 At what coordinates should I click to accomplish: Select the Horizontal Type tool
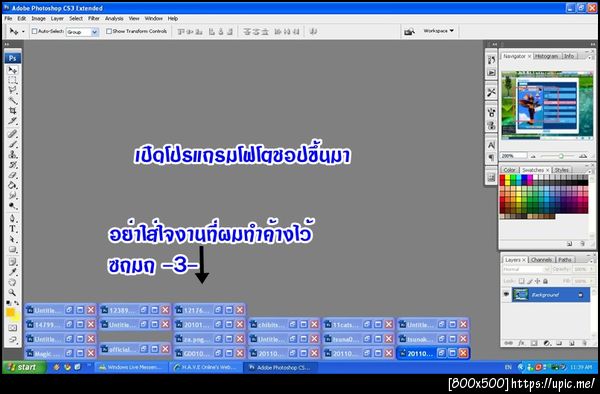pos(13,229)
